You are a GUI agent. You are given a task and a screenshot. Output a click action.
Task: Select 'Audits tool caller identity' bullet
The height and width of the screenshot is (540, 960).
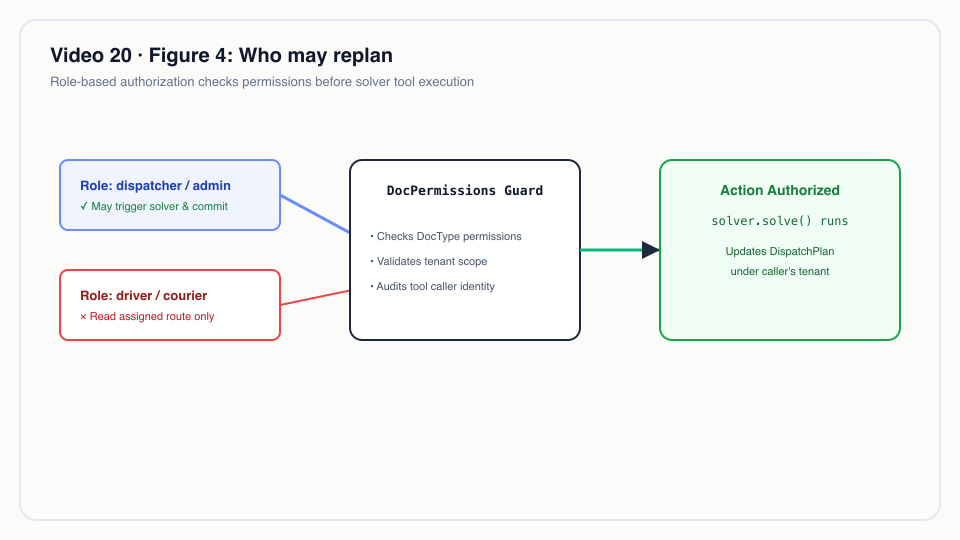click(432, 287)
